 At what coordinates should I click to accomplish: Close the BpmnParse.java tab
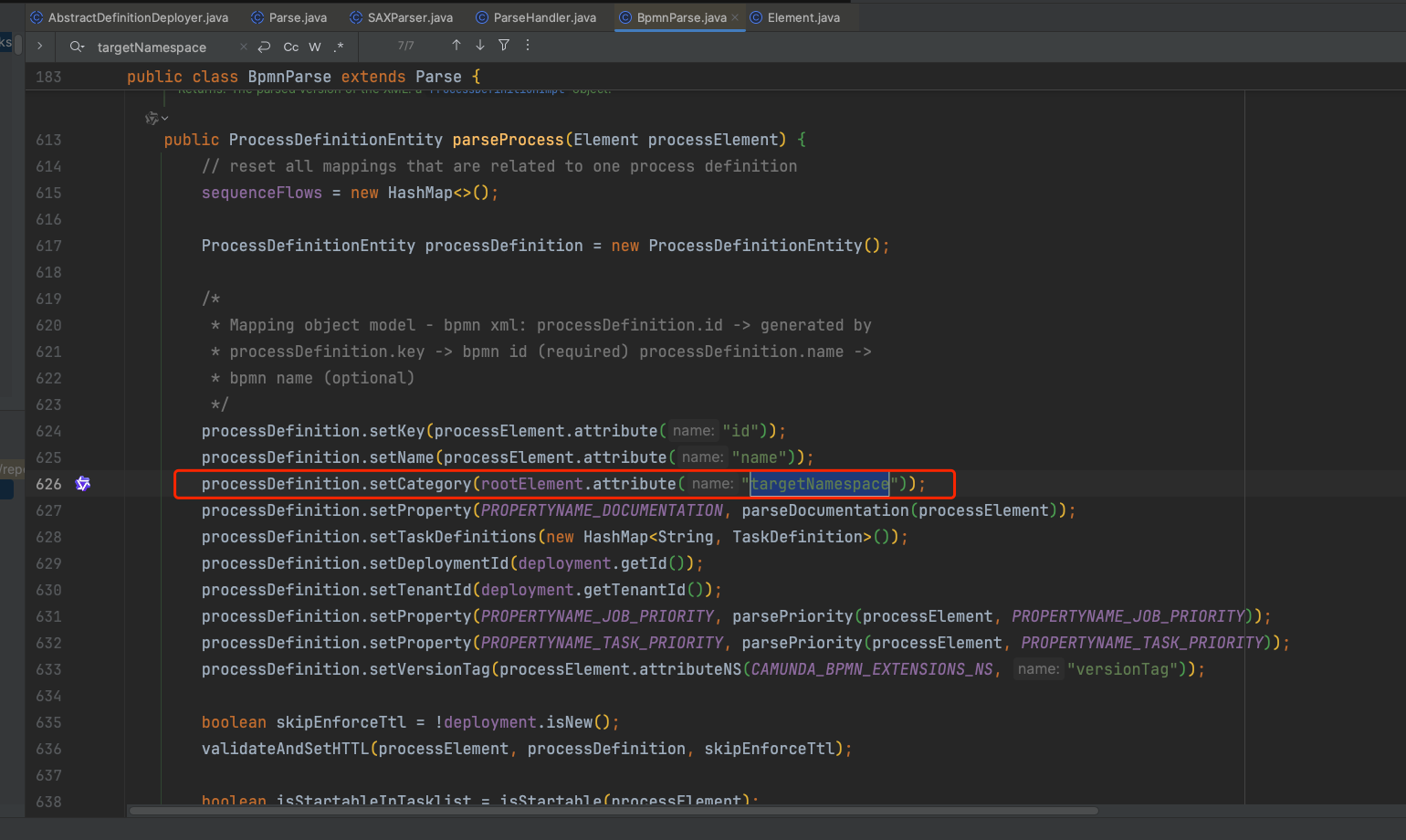(x=735, y=17)
